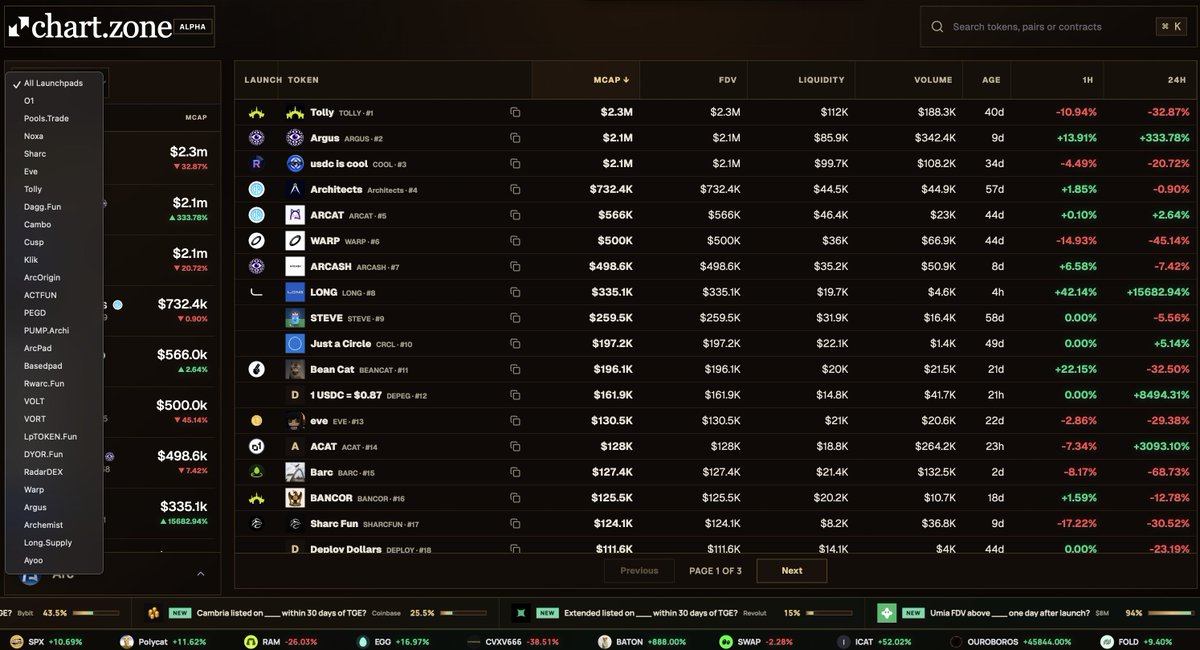Click the launchpad icon in Tolly row

(x=256, y=113)
